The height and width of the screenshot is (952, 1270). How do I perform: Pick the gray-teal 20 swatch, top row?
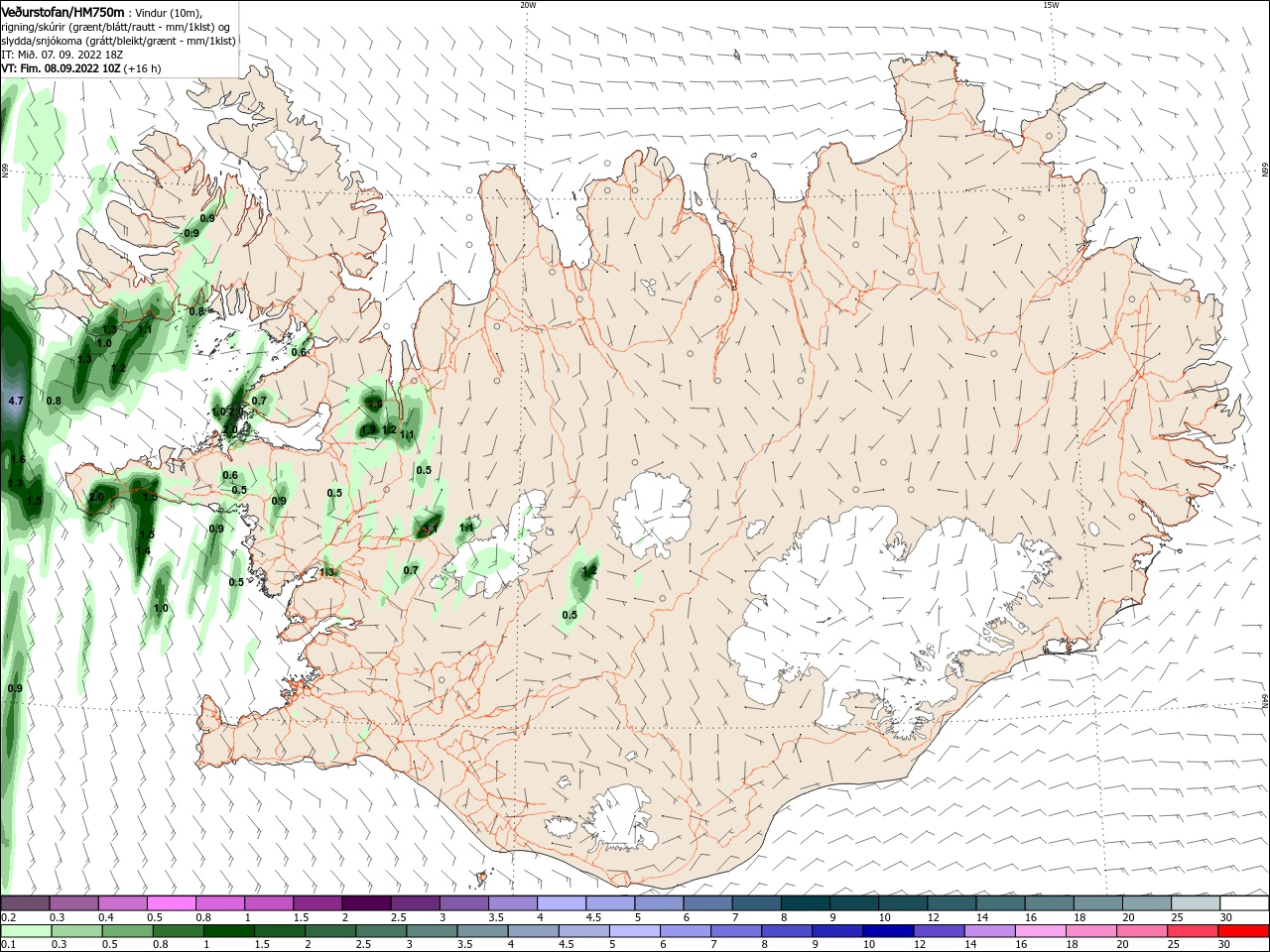click(1146, 903)
